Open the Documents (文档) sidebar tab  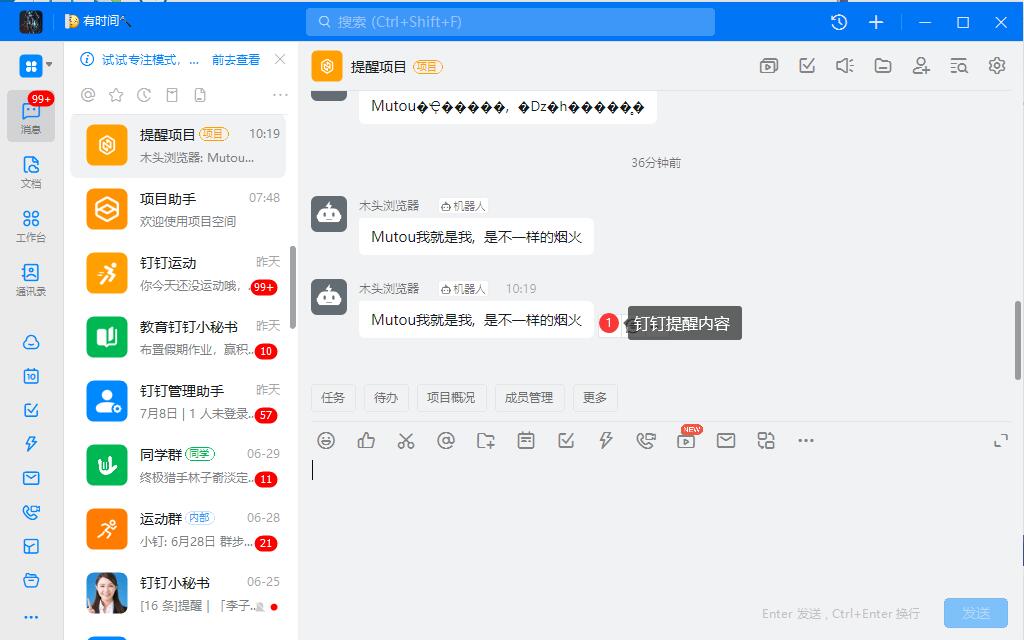(31, 172)
